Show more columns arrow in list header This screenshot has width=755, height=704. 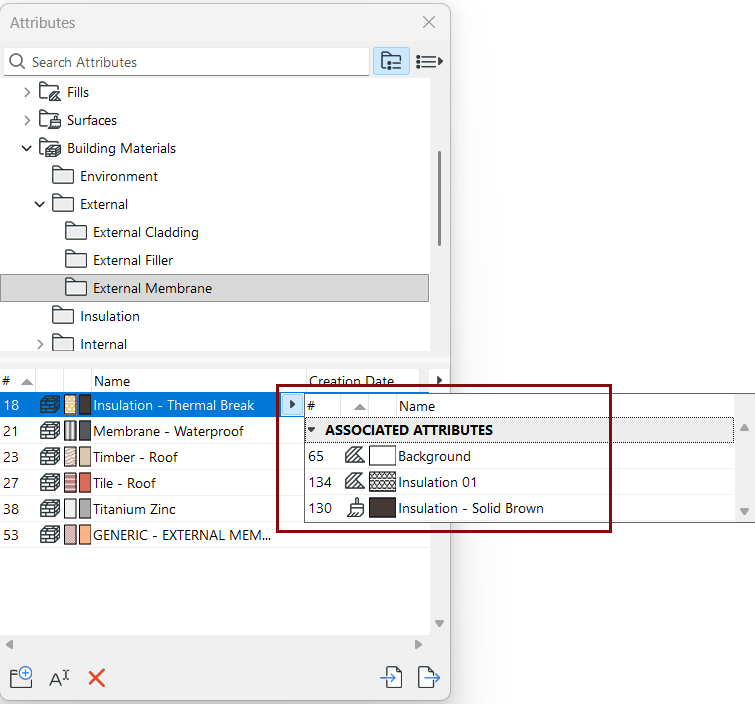click(x=439, y=380)
